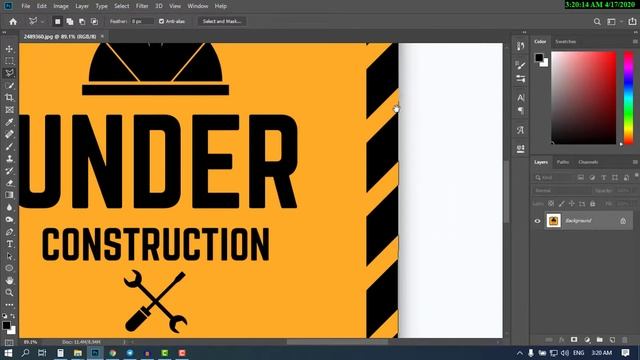
Task: Select the Horizontal Type tool
Action: (x=9, y=244)
